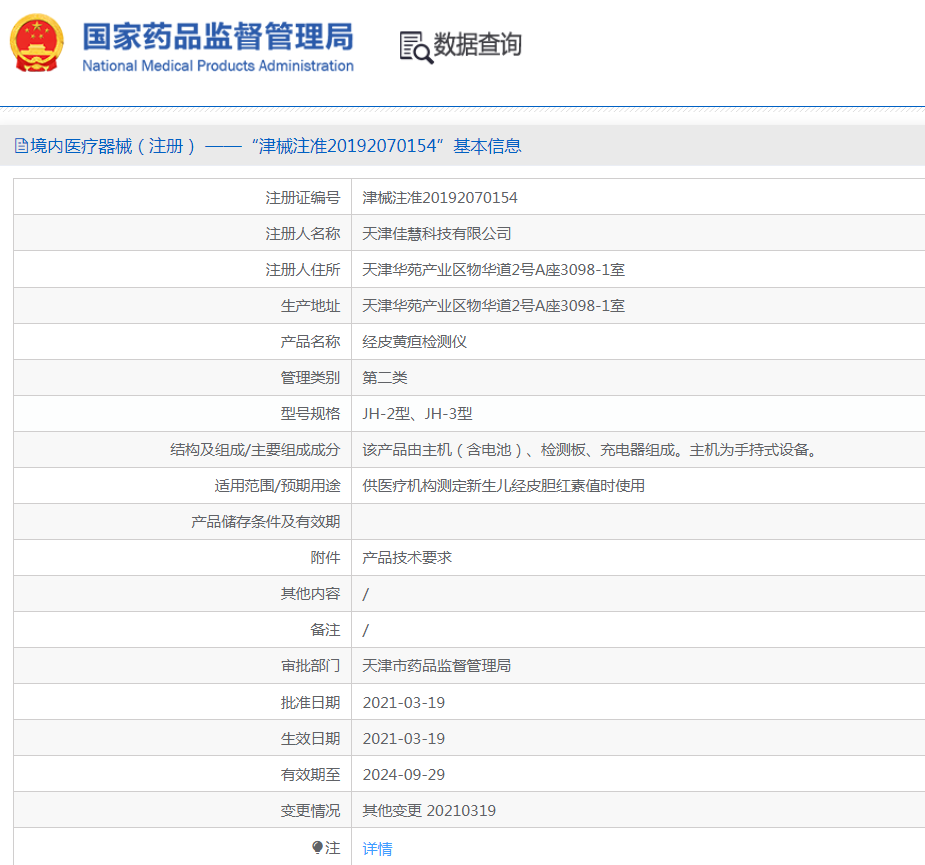Viewport: 925px width, 865px height.
Task: Select product name 经皮黄疸检测仪
Action: coord(414,342)
